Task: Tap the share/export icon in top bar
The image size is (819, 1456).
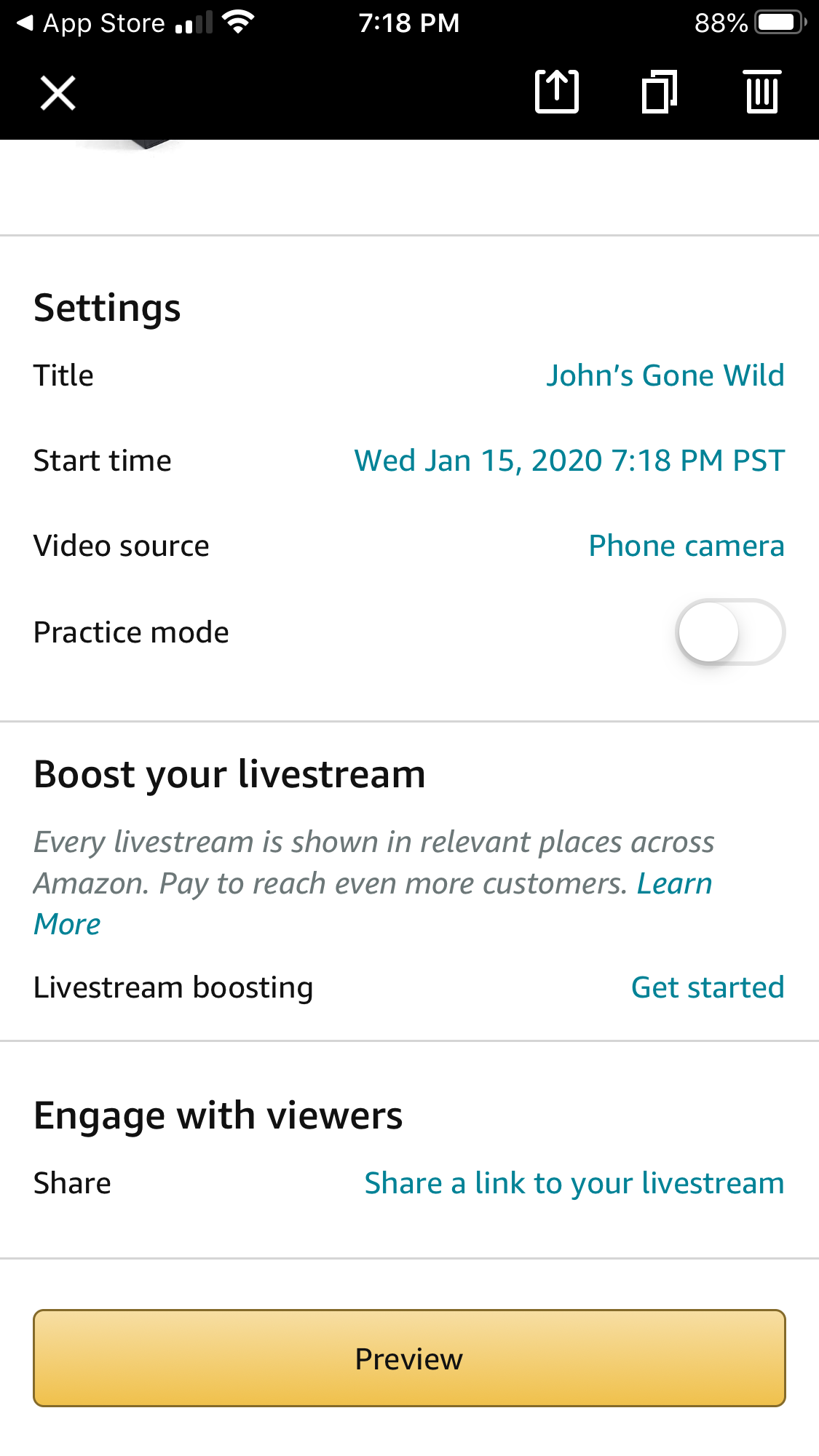Action: (557, 92)
